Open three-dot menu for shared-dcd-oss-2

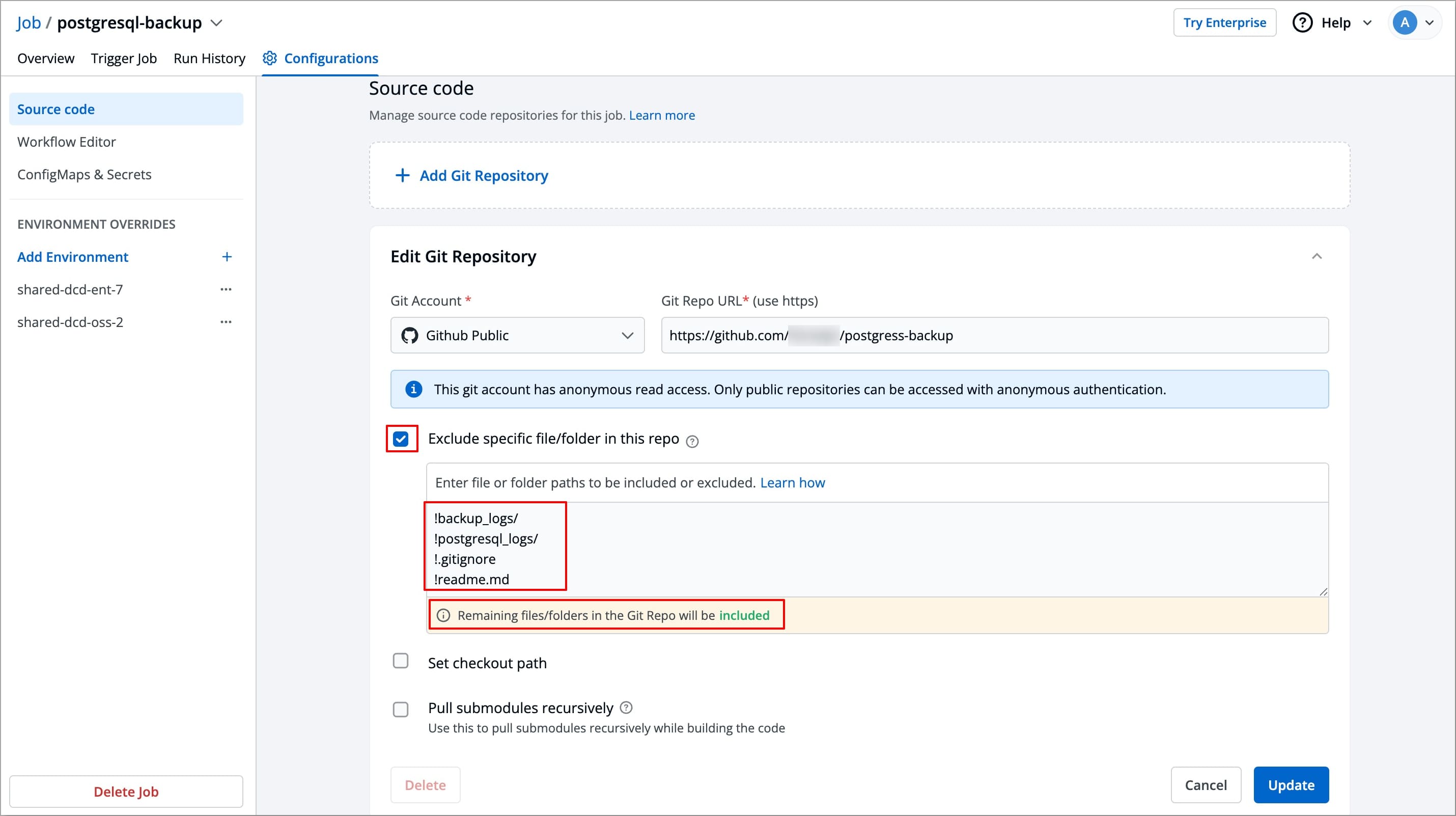point(226,322)
